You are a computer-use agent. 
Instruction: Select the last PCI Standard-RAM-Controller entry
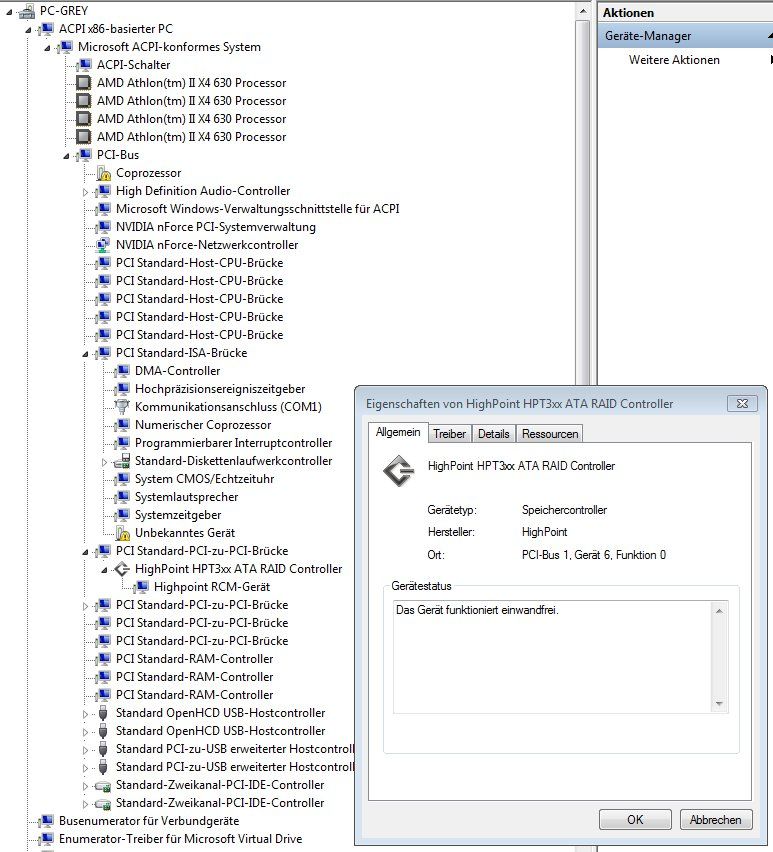pos(194,695)
